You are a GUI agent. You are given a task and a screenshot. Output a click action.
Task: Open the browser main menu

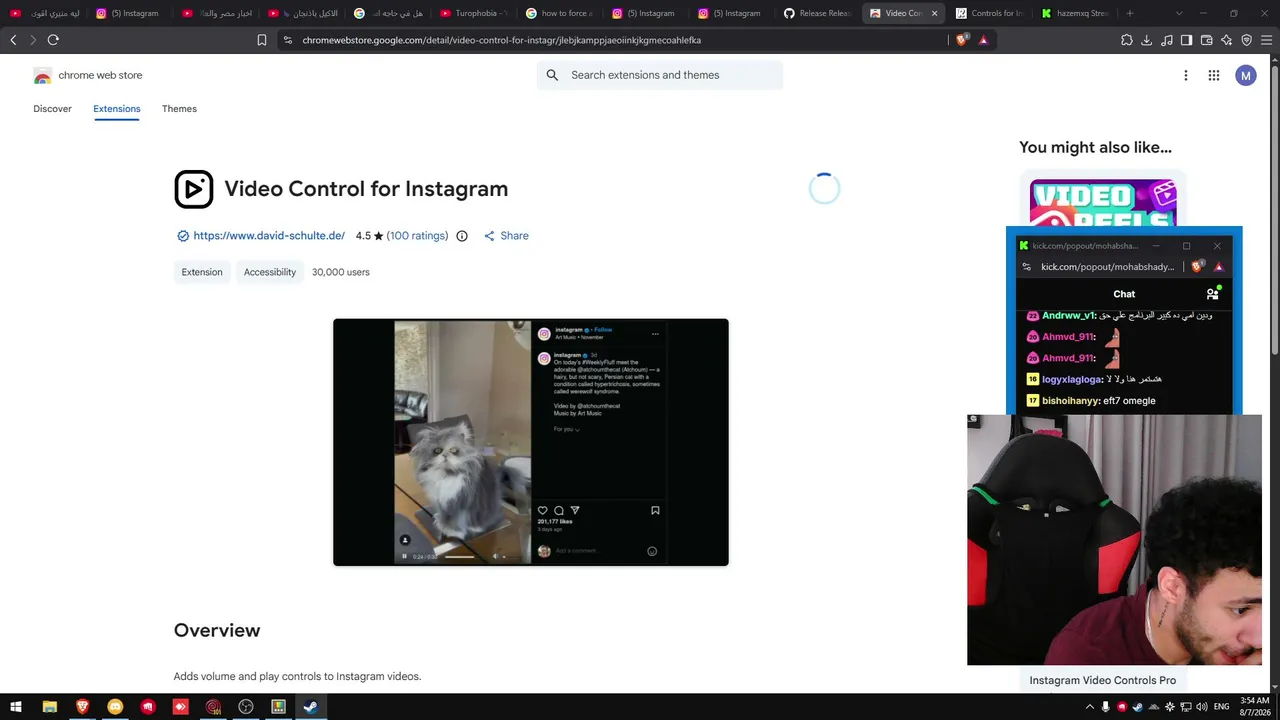[1266, 40]
